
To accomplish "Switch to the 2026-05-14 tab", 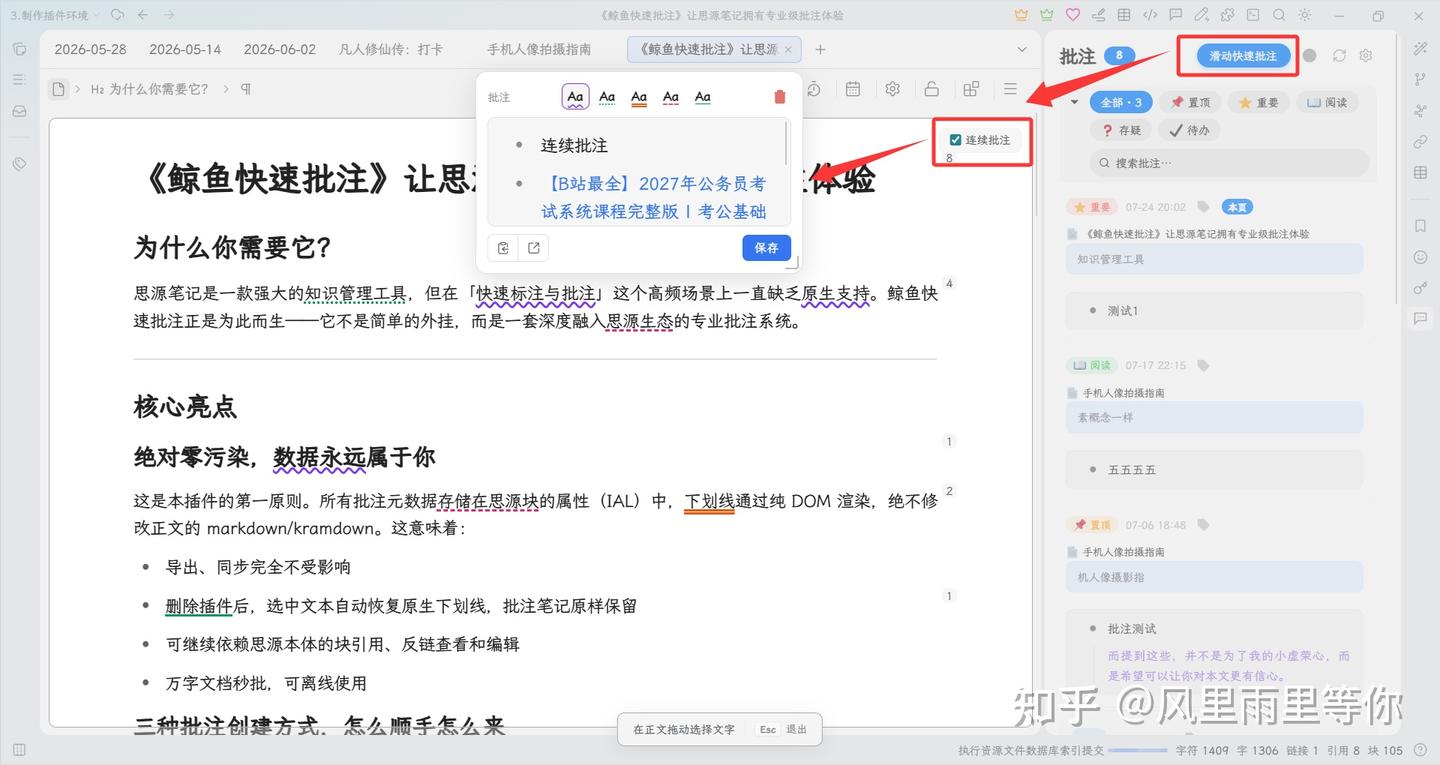I will click(x=185, y=49).
